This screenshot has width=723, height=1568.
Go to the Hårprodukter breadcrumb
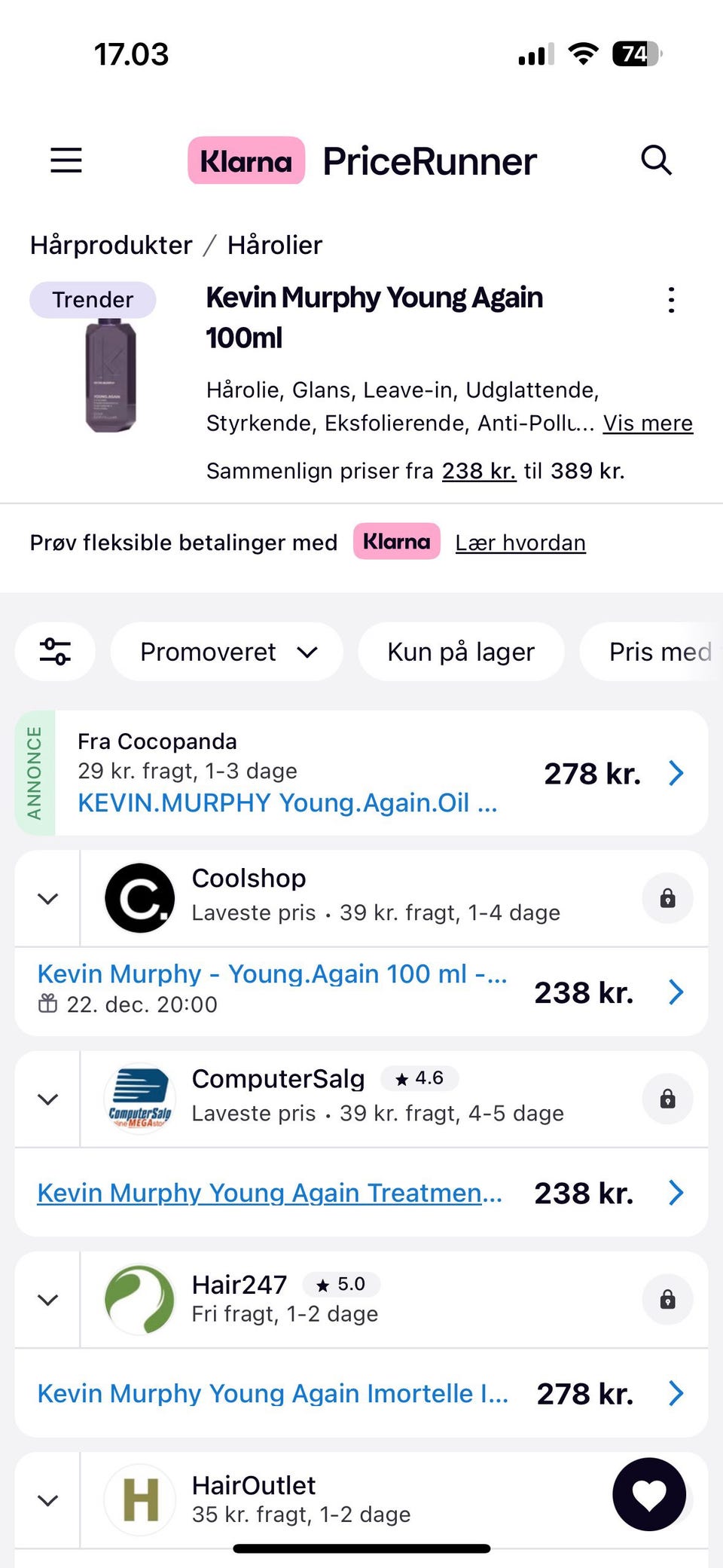click(x=111, y=245)
